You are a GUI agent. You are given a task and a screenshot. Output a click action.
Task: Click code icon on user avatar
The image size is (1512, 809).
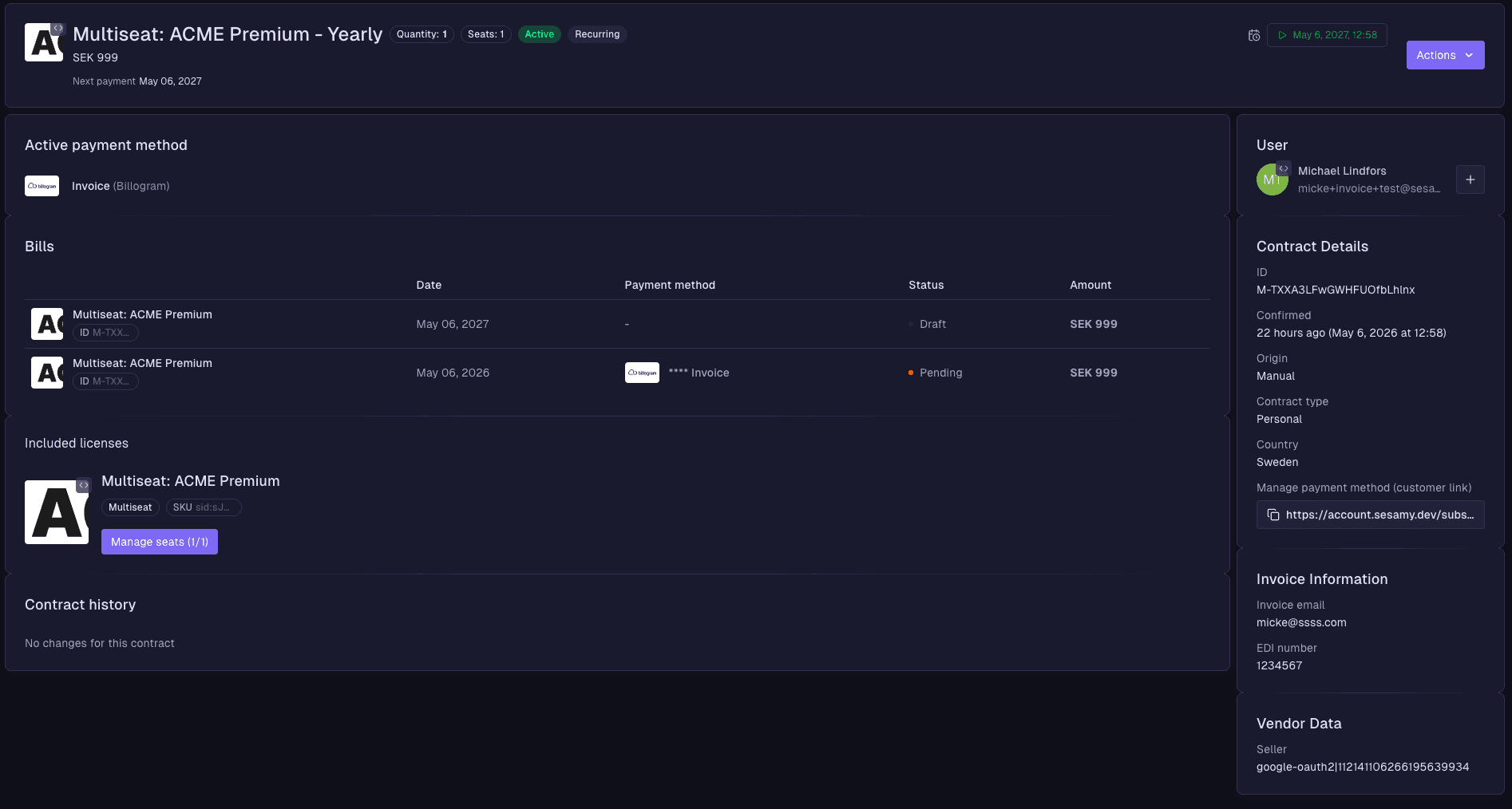[x=1283, y=168]
